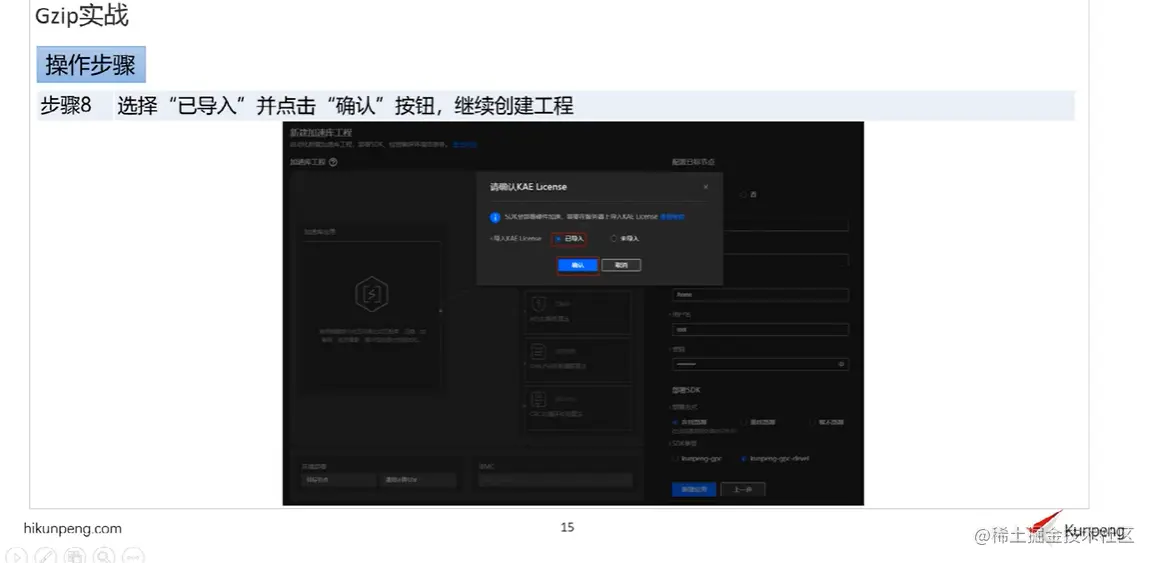
Task: Click the 部署SDK section heading
Action: [685, 390]
